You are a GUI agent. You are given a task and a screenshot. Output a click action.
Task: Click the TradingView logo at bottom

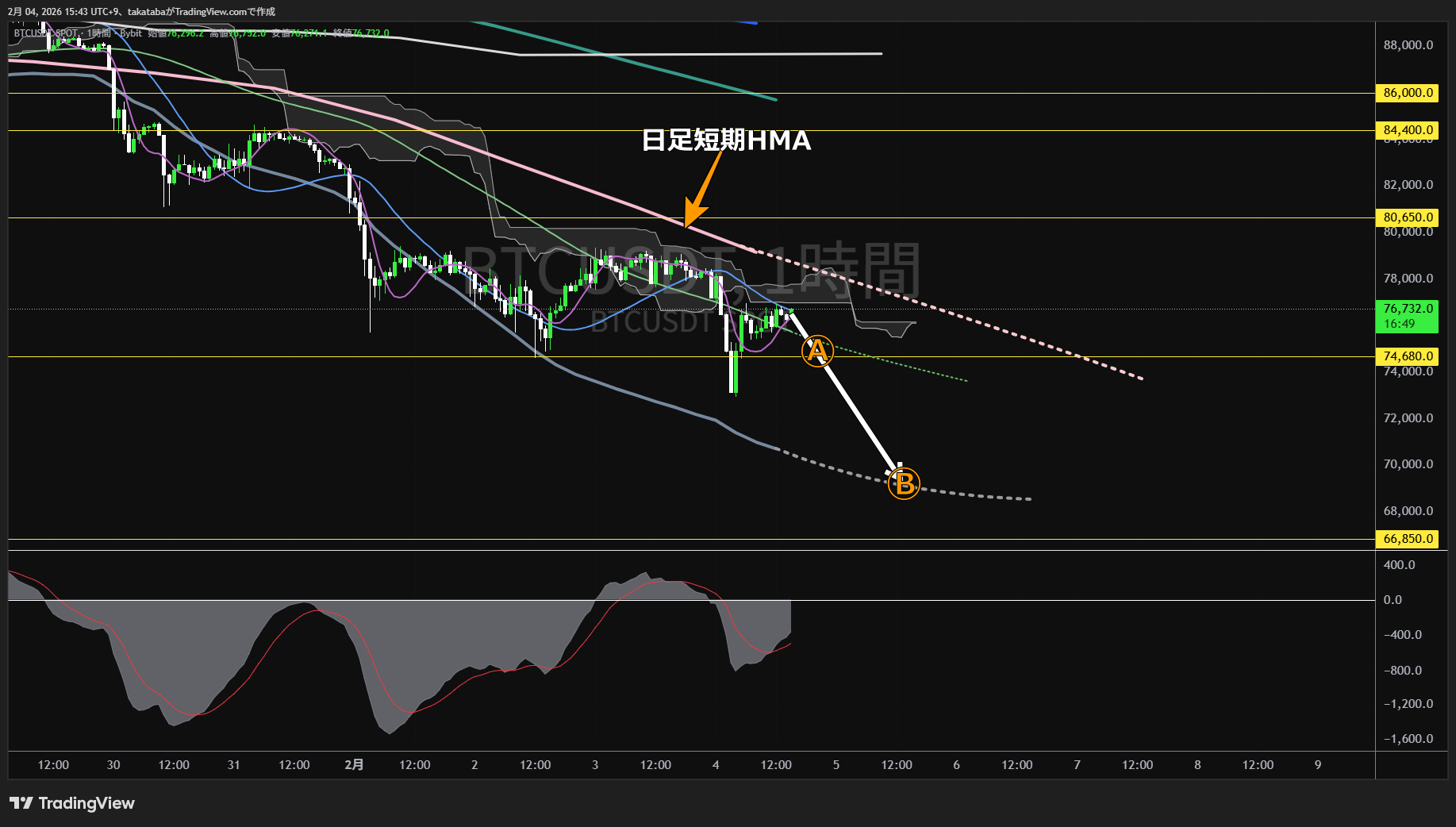72,803
